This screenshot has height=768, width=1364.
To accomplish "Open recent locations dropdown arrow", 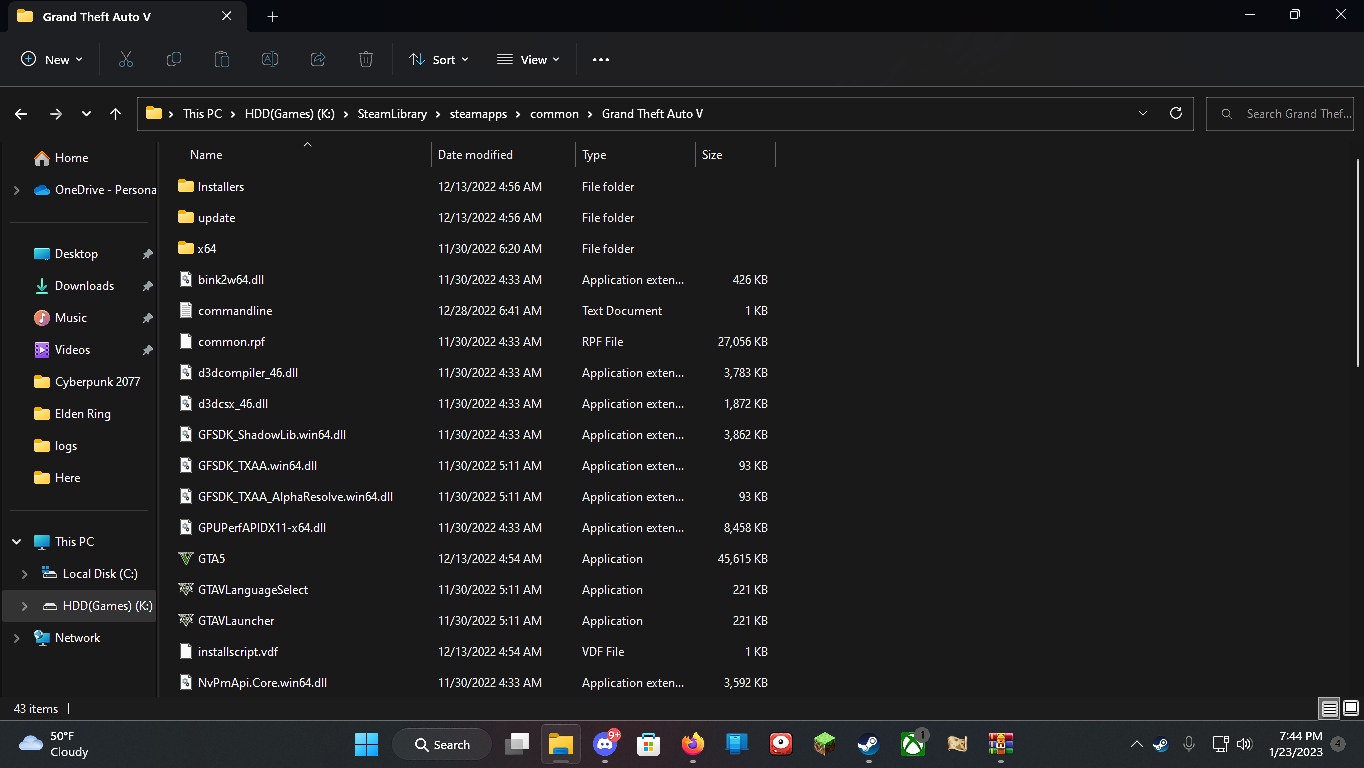I will pos(86,114).
